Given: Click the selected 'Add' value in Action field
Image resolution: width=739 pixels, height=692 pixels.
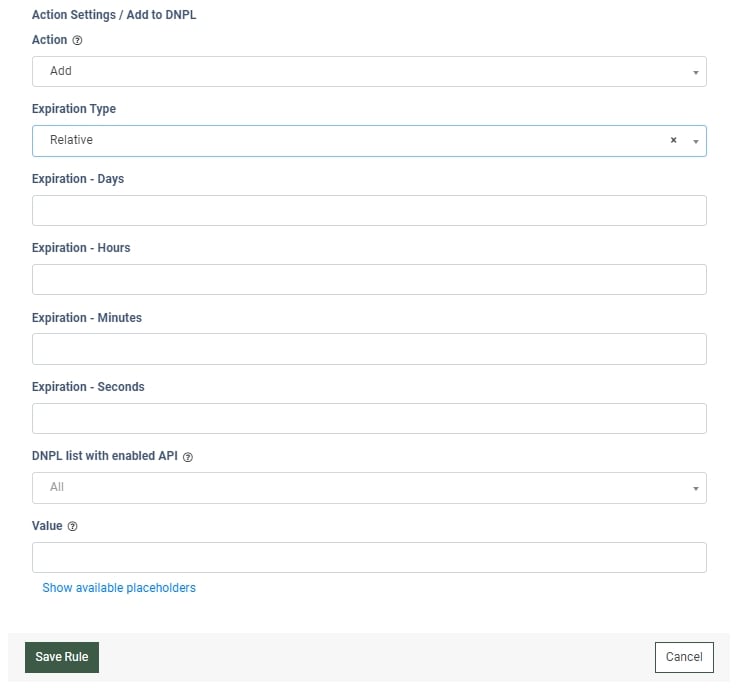Looking at the screenshot, I should (61, 71).
